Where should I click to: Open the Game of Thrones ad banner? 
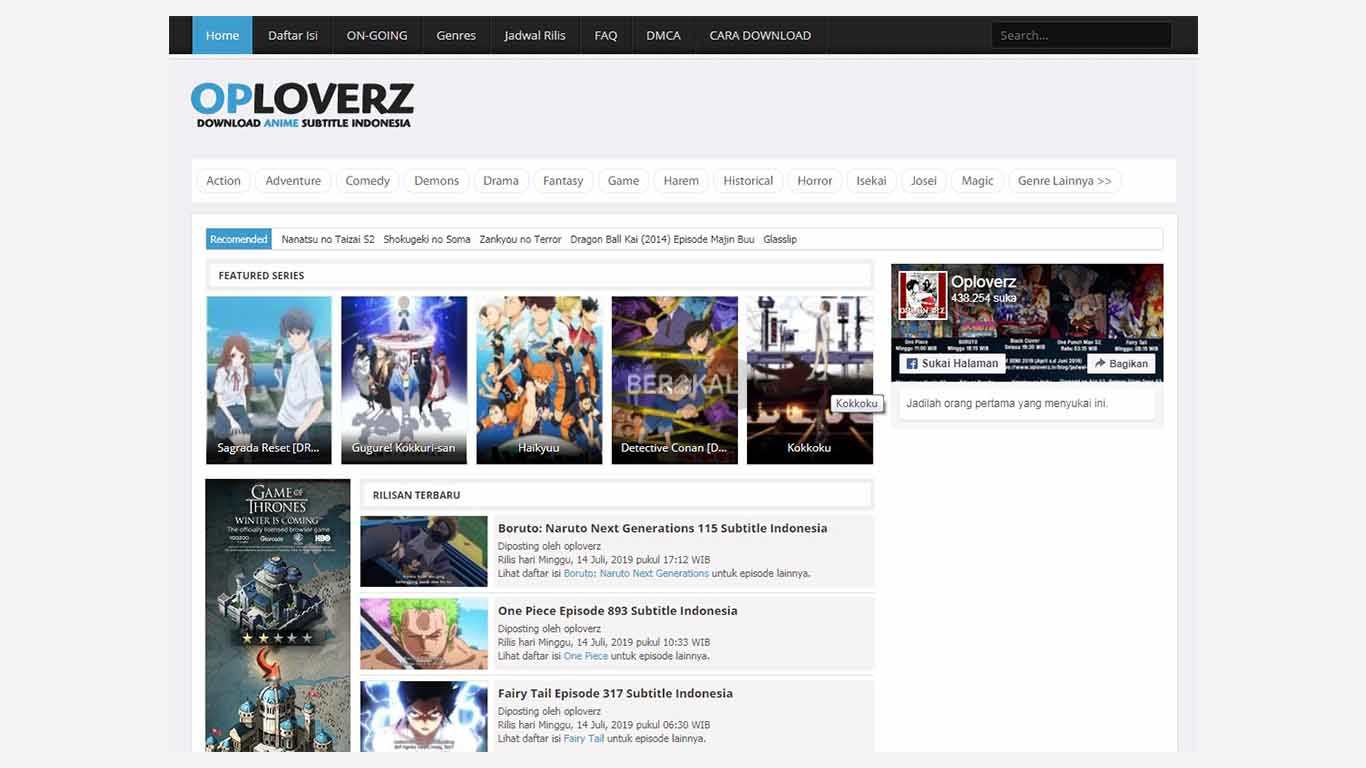click(x=278, y=615)
